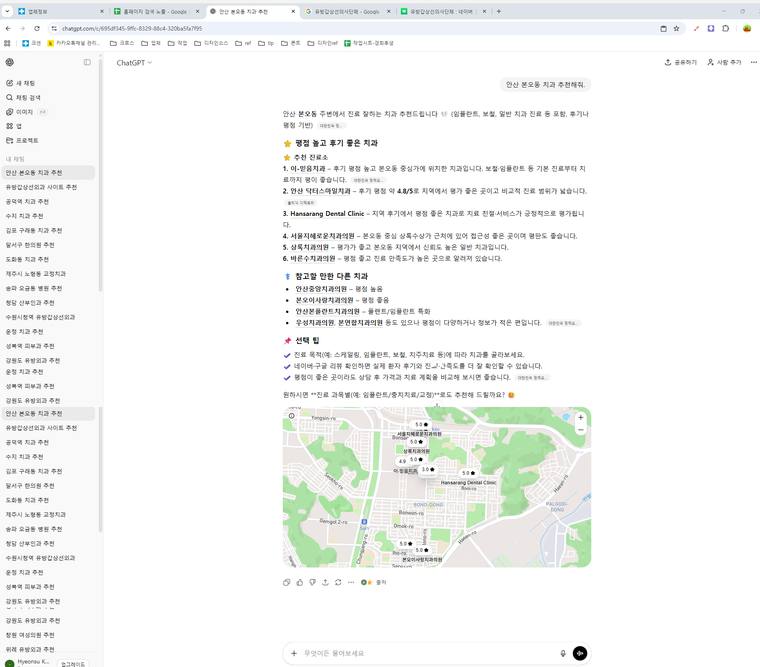Click the red pen extension icon
Screen dimensions: 760x667
[696, 29]
